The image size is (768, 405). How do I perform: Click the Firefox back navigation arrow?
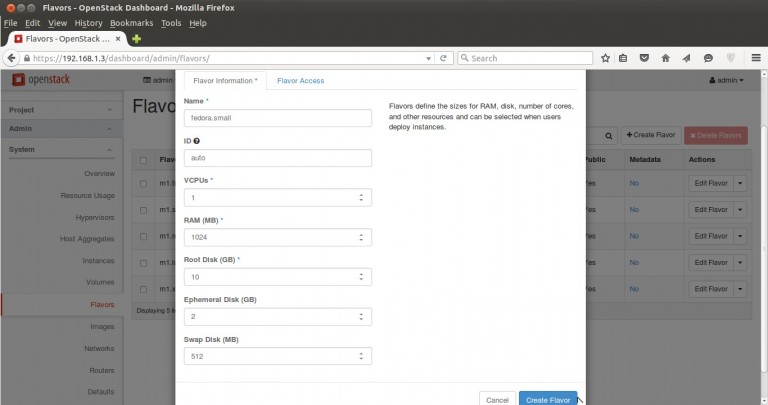click(x=14, y=58)
